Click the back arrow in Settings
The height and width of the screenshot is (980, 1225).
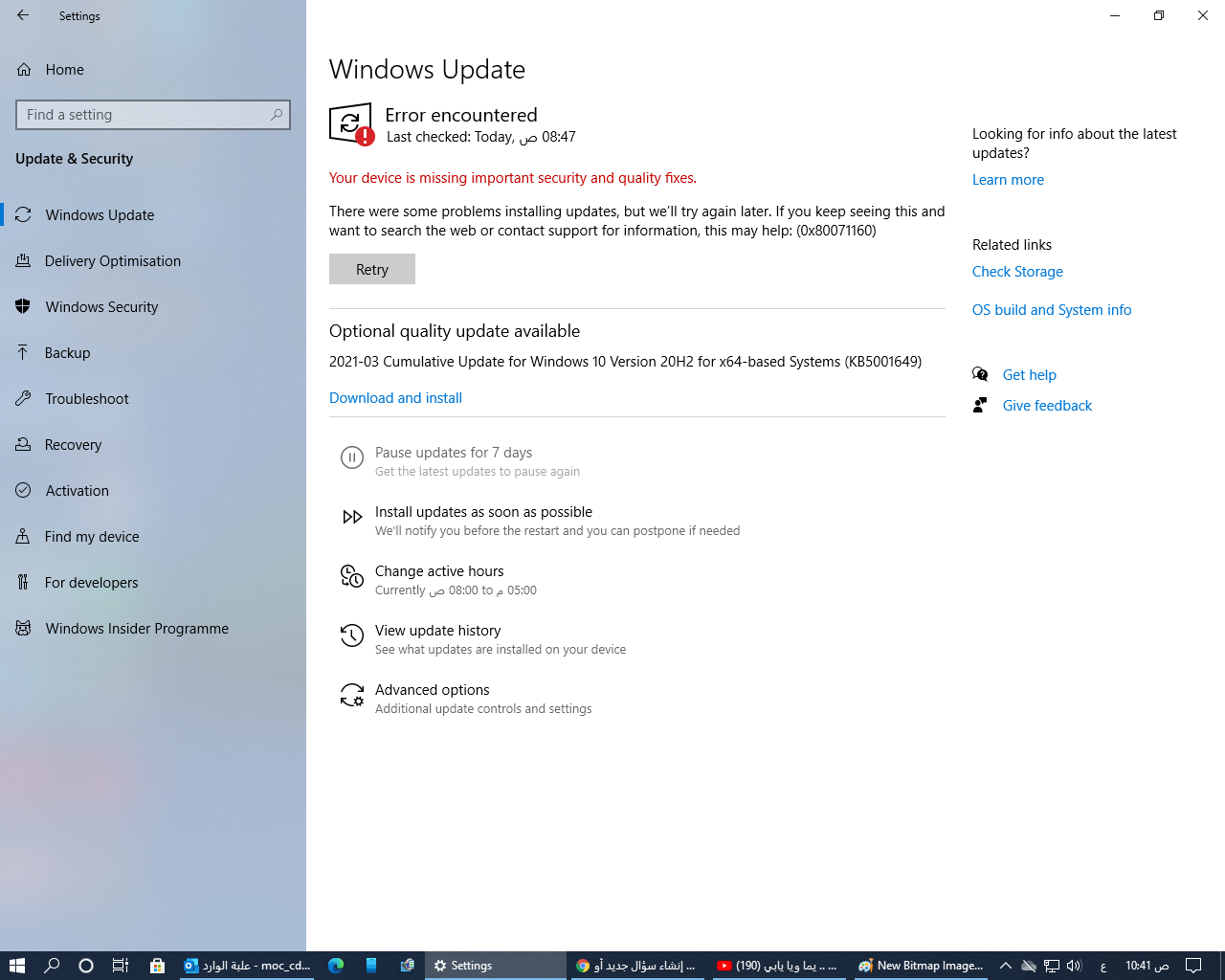click(23, 15)
